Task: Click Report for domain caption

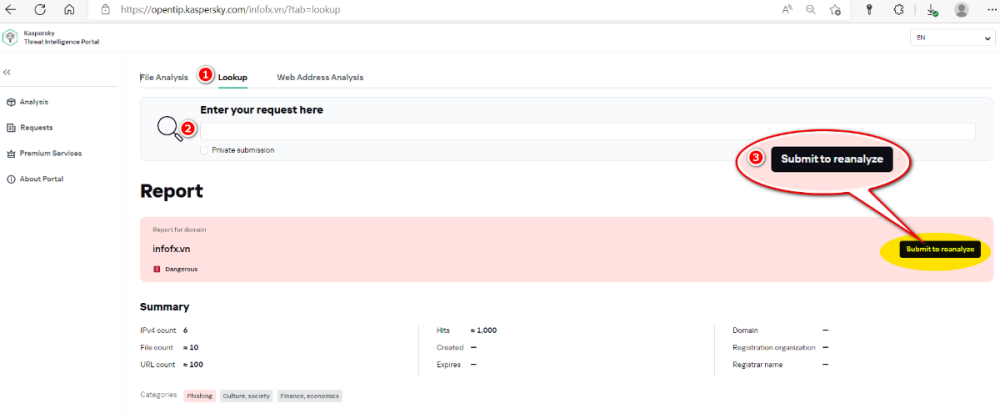Action: (179, 230)
